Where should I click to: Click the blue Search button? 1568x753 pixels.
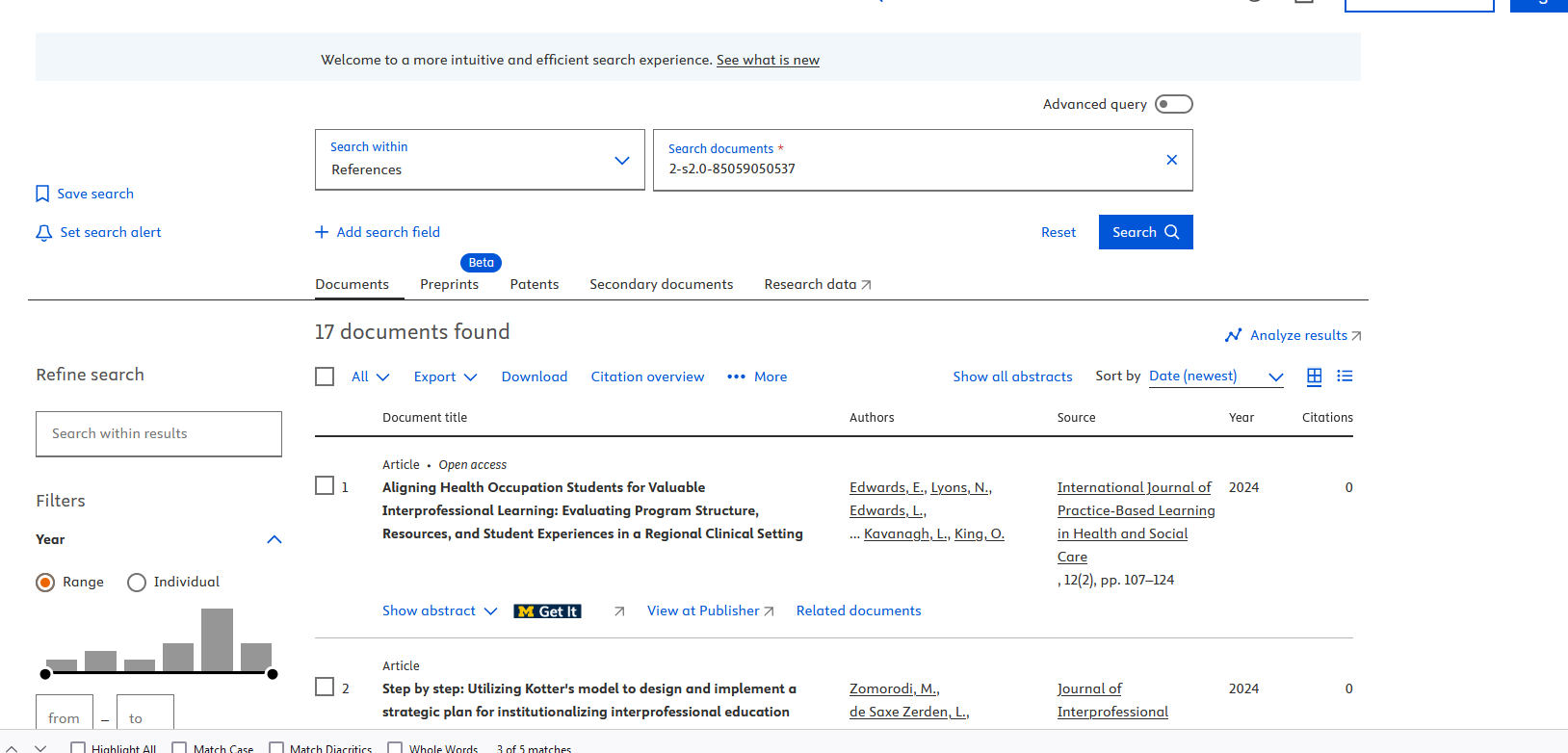(1145, 232)
